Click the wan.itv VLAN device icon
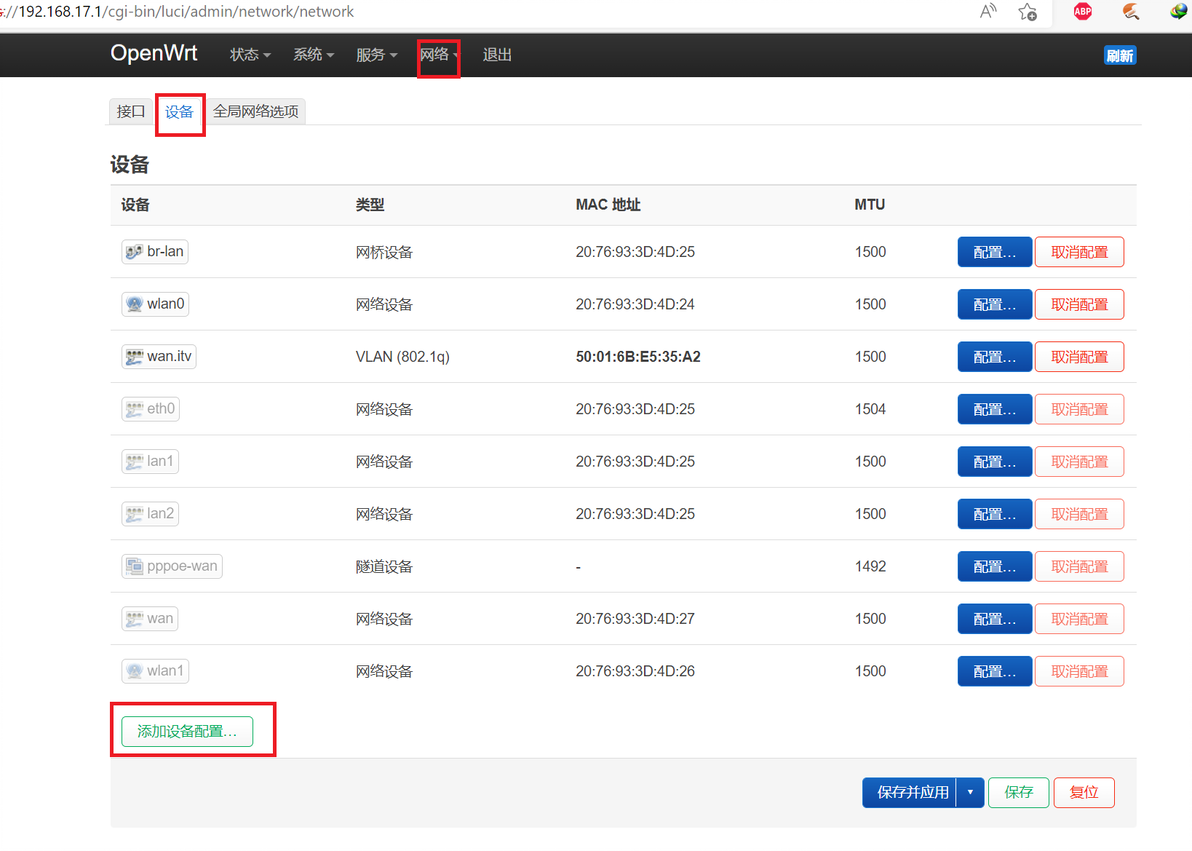The image size is (1192, 851). (134, 357)
